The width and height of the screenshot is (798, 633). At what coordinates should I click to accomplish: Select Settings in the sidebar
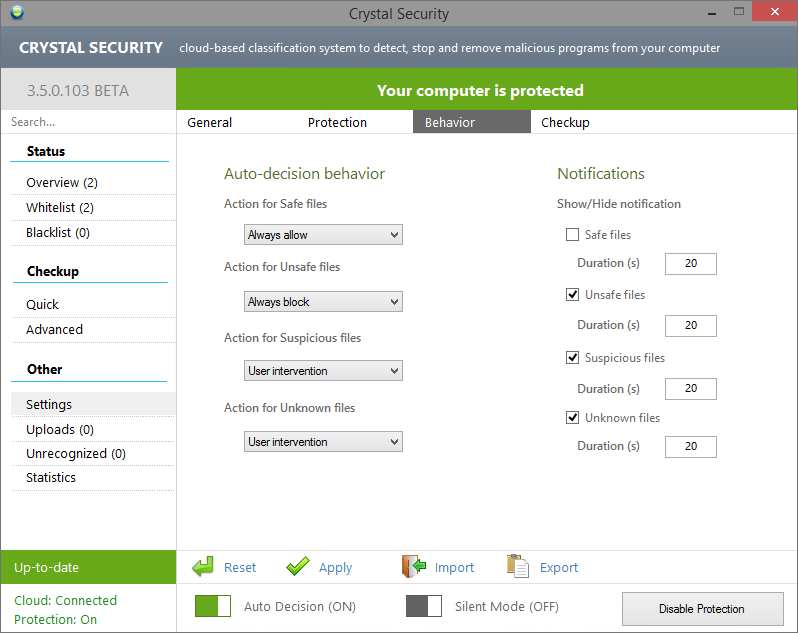click(93, 404)
